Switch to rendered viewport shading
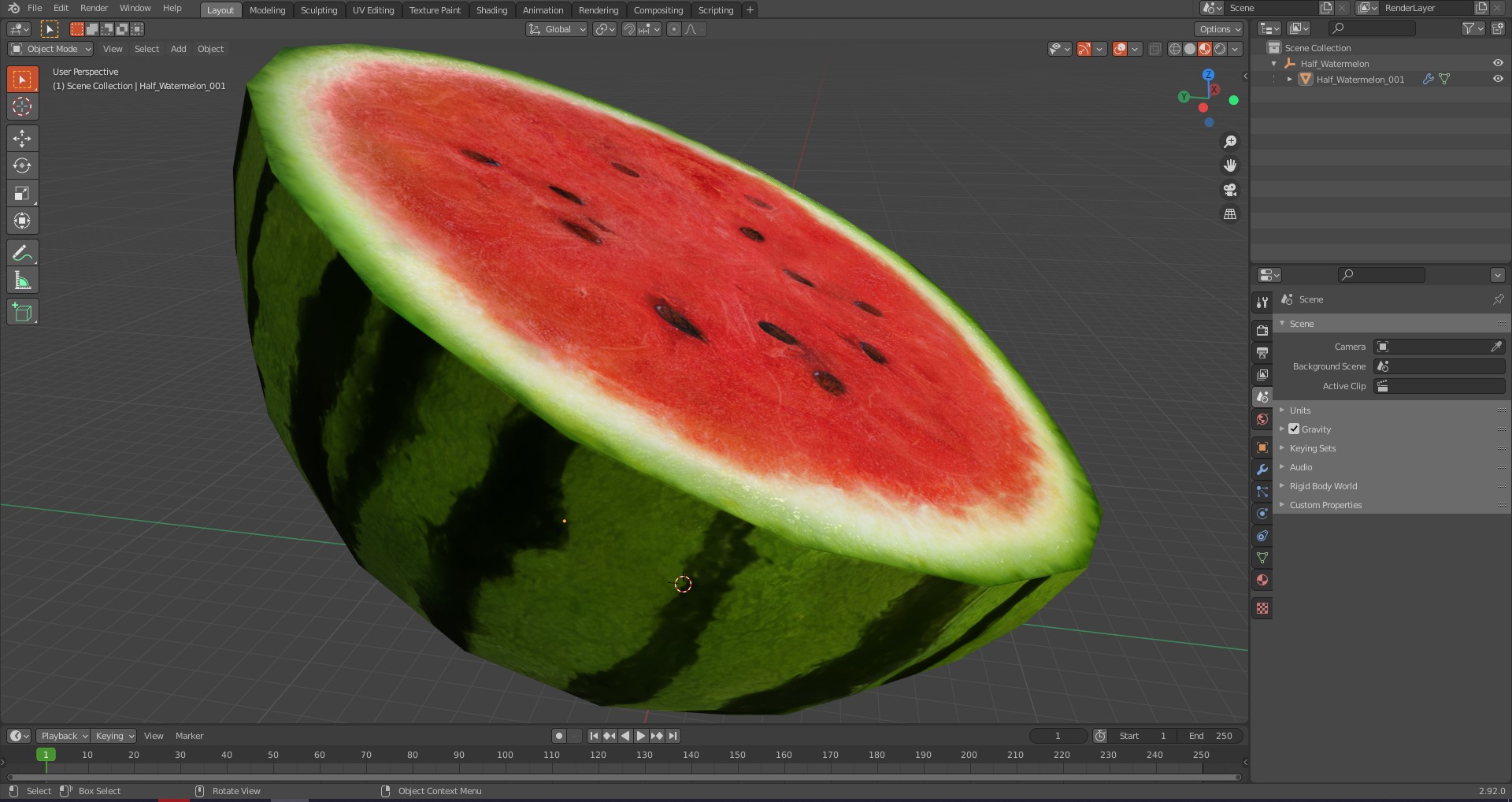 tap(1220, 49)
